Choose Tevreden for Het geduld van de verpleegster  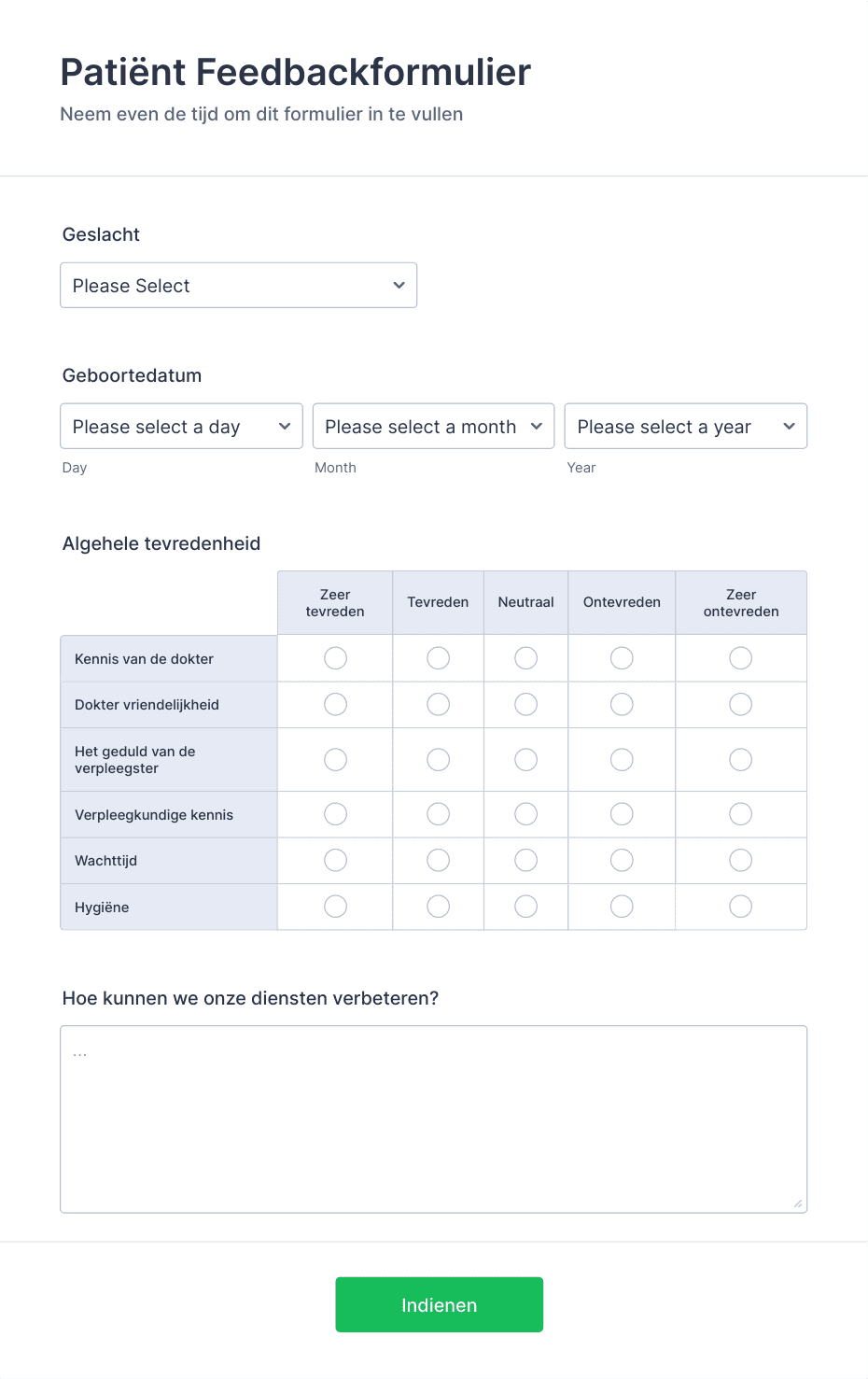[x=438, y=759]
